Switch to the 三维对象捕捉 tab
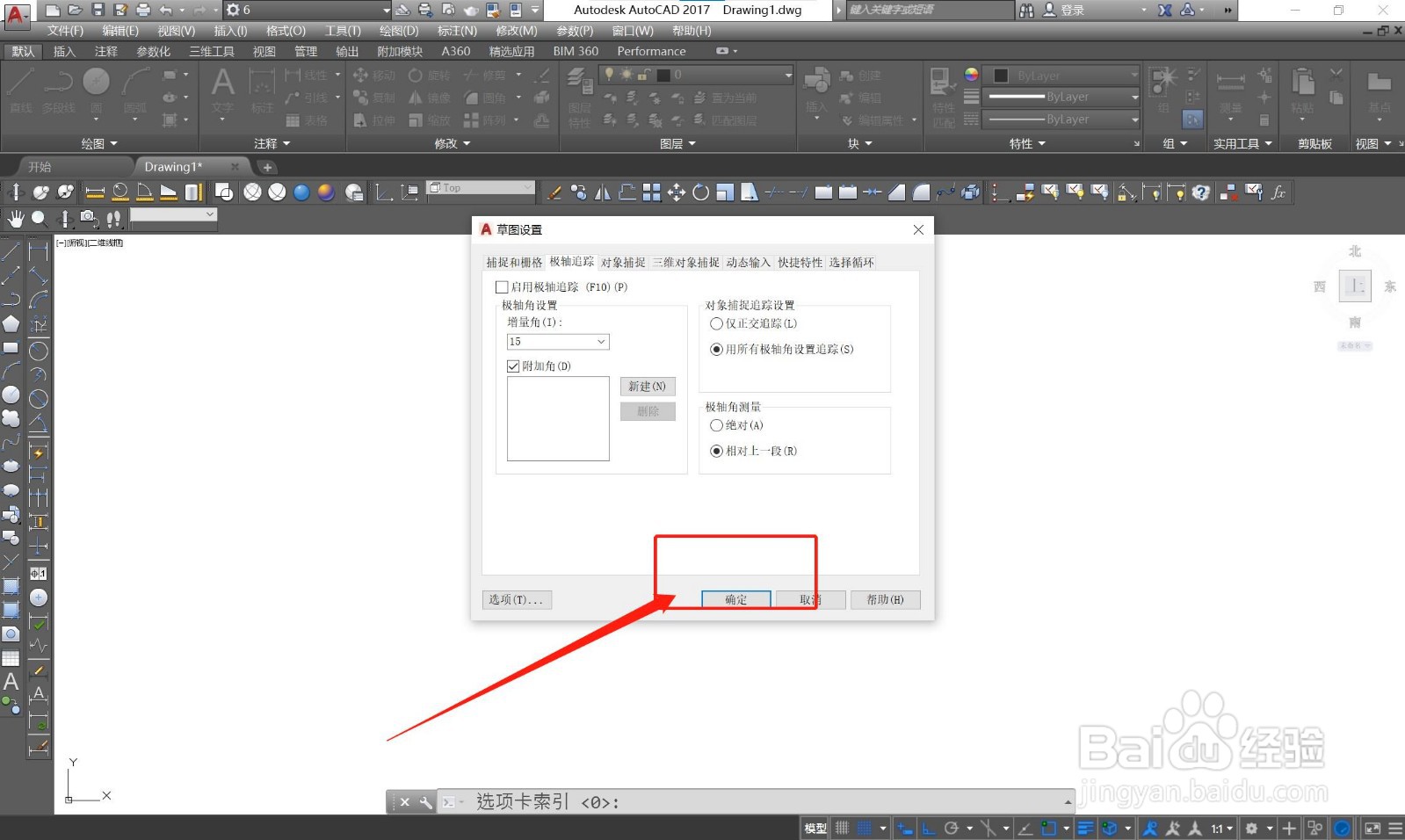 tap(685, 263)
